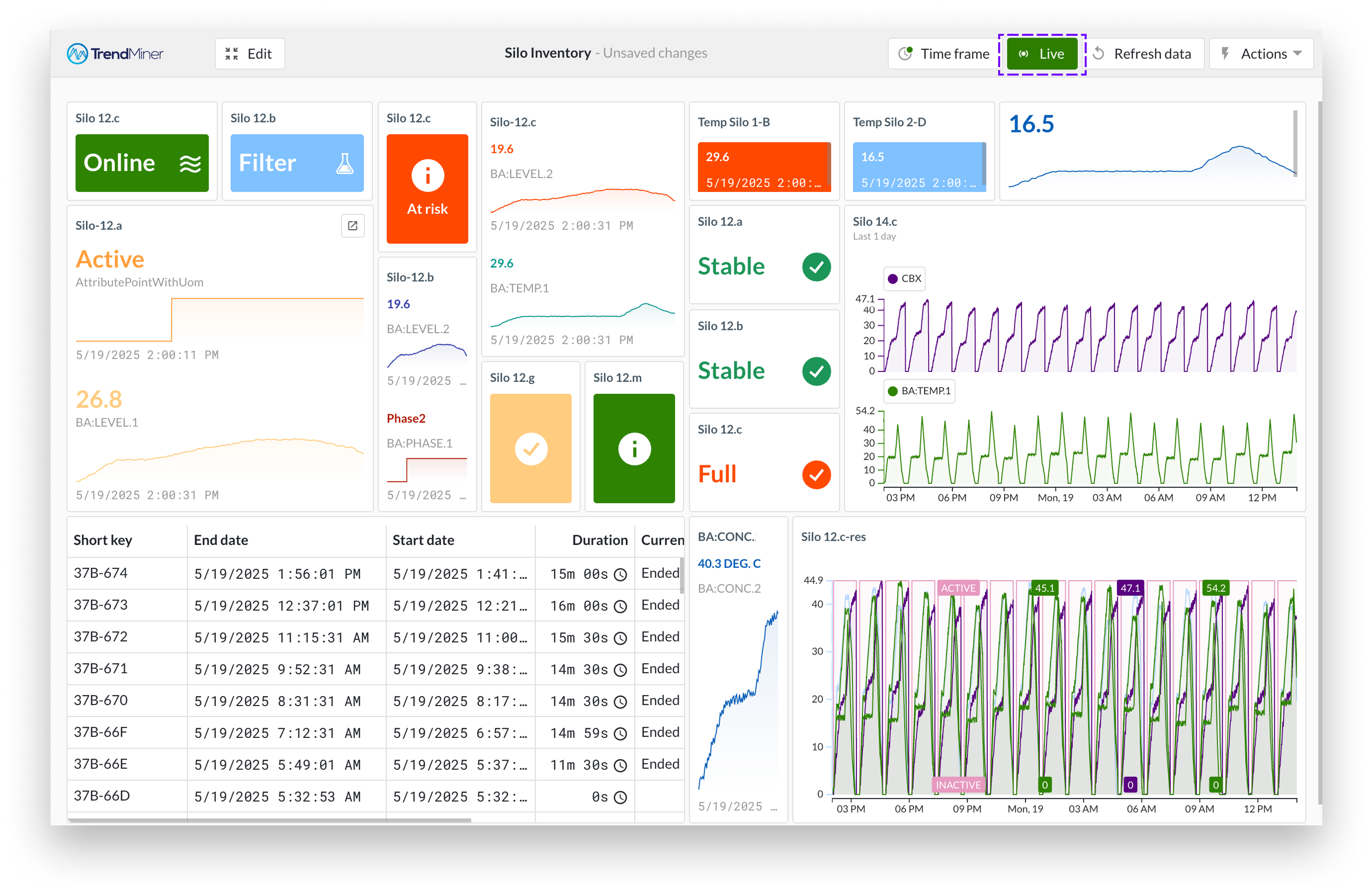The height and width of the screenshot is (895, 1372).
Task: Click the TrendMiner logo
Action: point(115,54)
